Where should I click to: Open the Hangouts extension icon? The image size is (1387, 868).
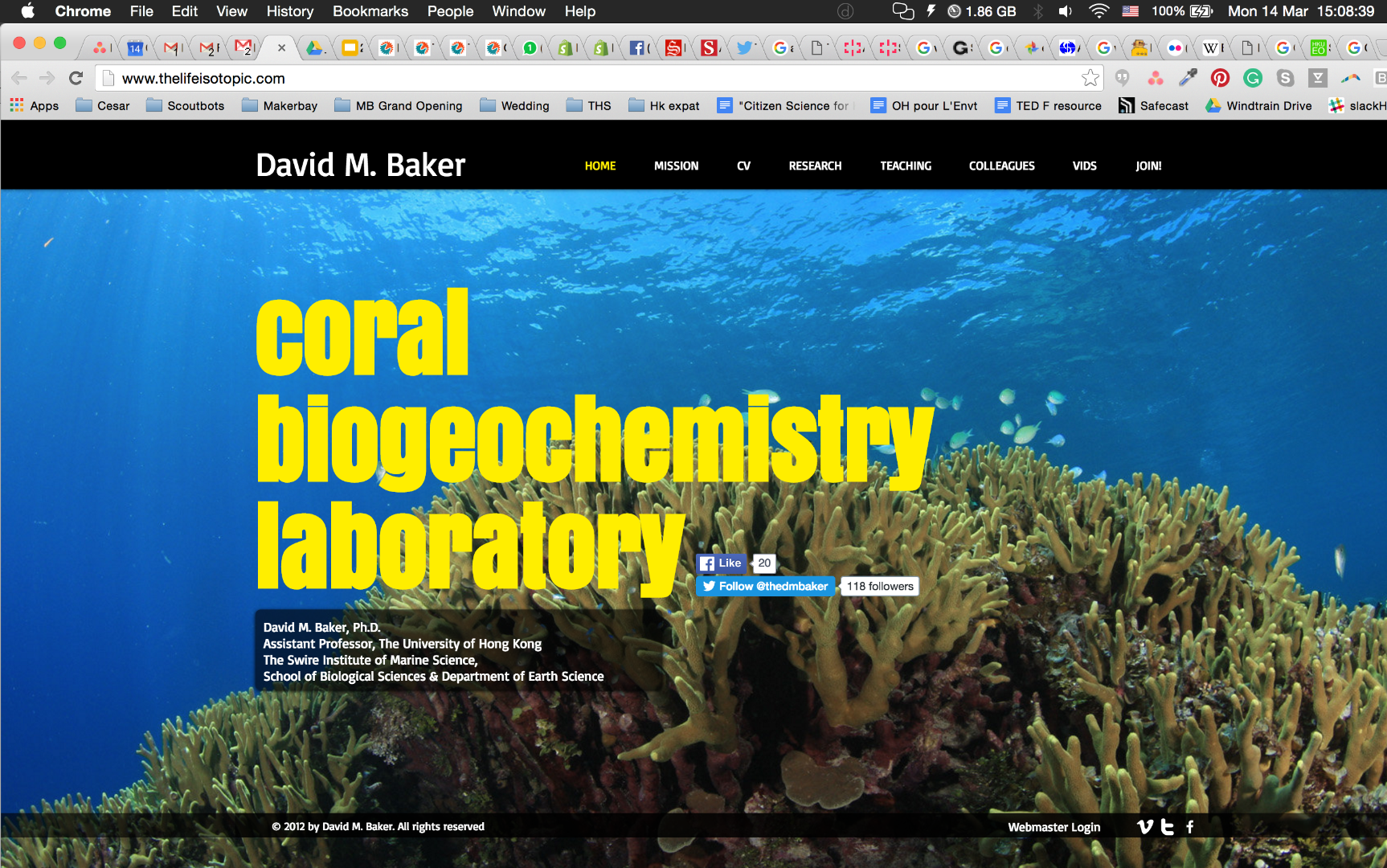1123,78
